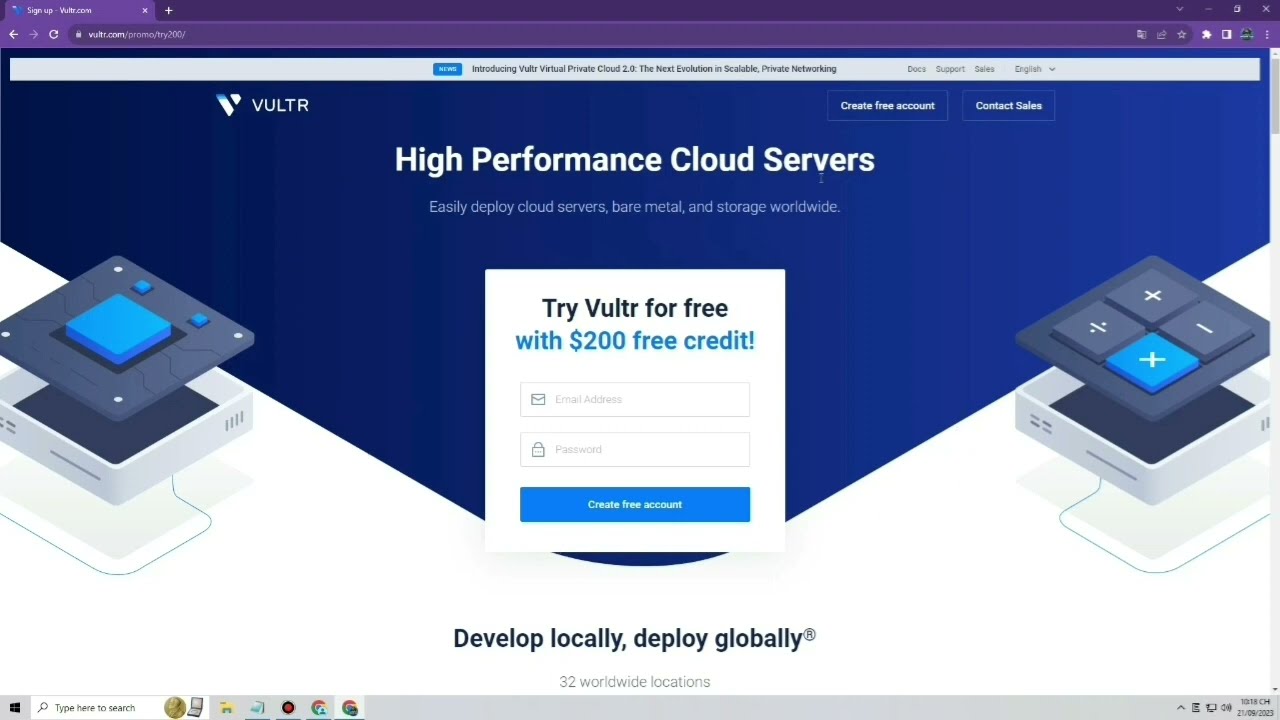Click the Contact Sales button
This screenshot has width=1280, height=720.
point(1008,105)
